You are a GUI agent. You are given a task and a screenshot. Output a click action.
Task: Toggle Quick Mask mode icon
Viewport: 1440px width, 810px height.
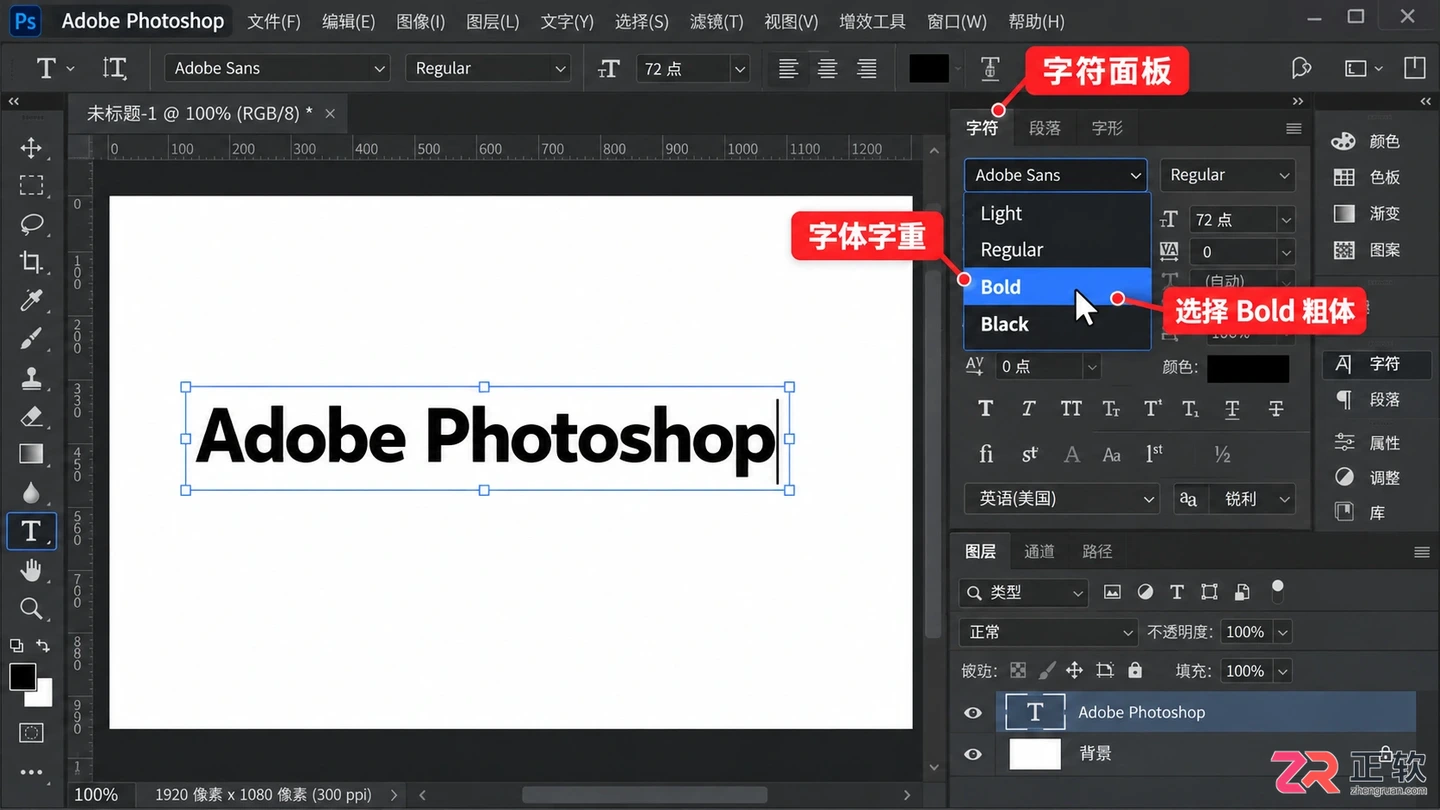(31, 733)
